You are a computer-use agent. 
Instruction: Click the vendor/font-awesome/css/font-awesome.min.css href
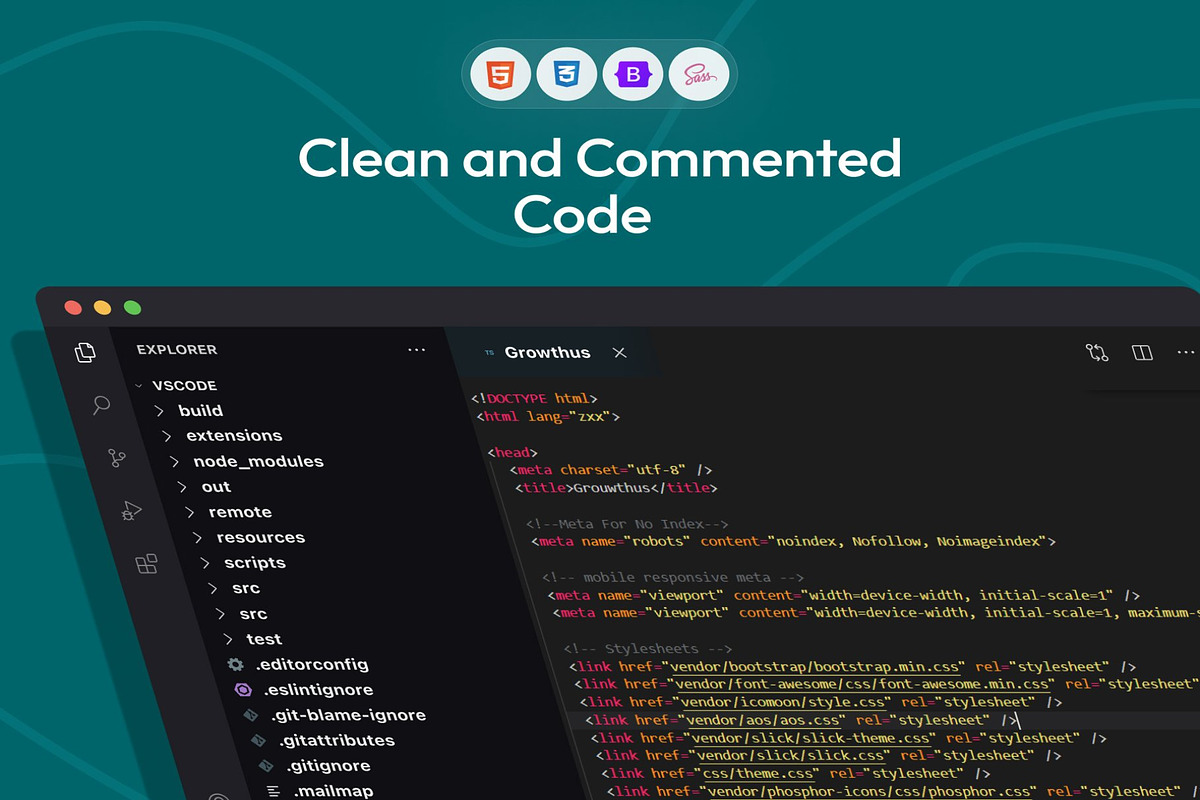point(863,684)
